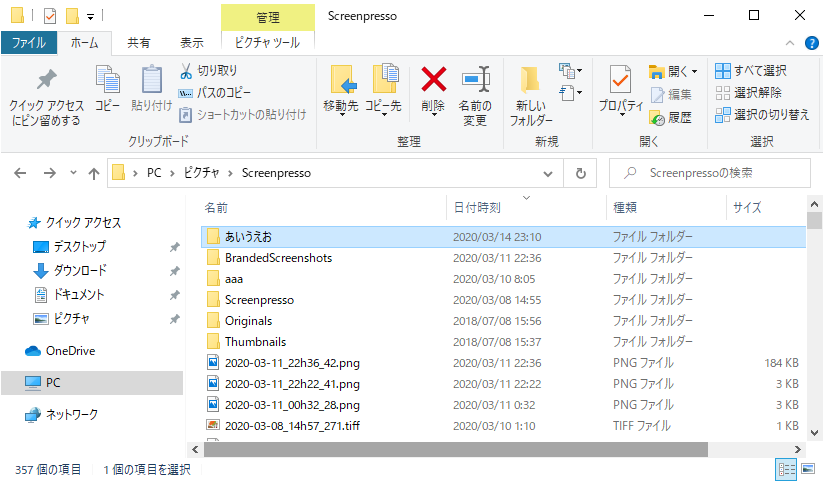Viewport: 824px width, 482px height.
Task: Click the Forward navigation arrow
Action: 49,173
